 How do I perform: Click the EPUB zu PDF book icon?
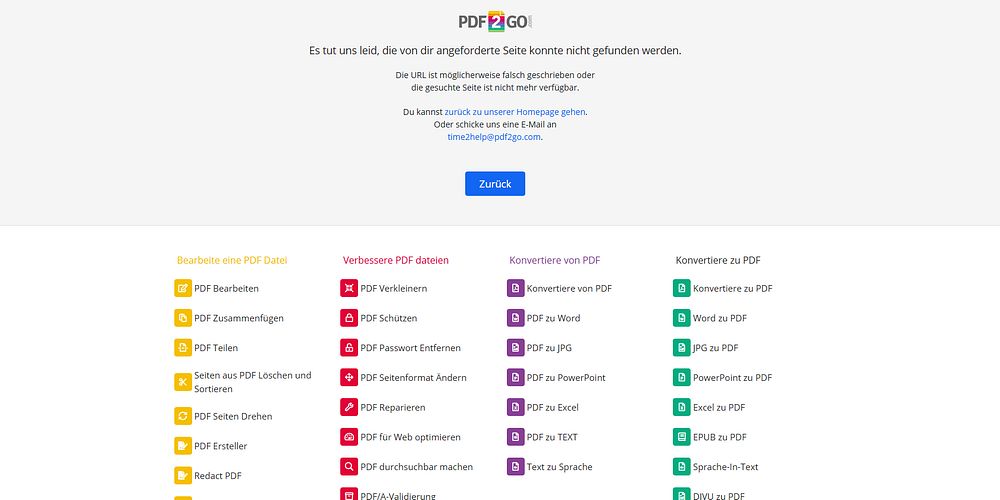tap(682, 437)
